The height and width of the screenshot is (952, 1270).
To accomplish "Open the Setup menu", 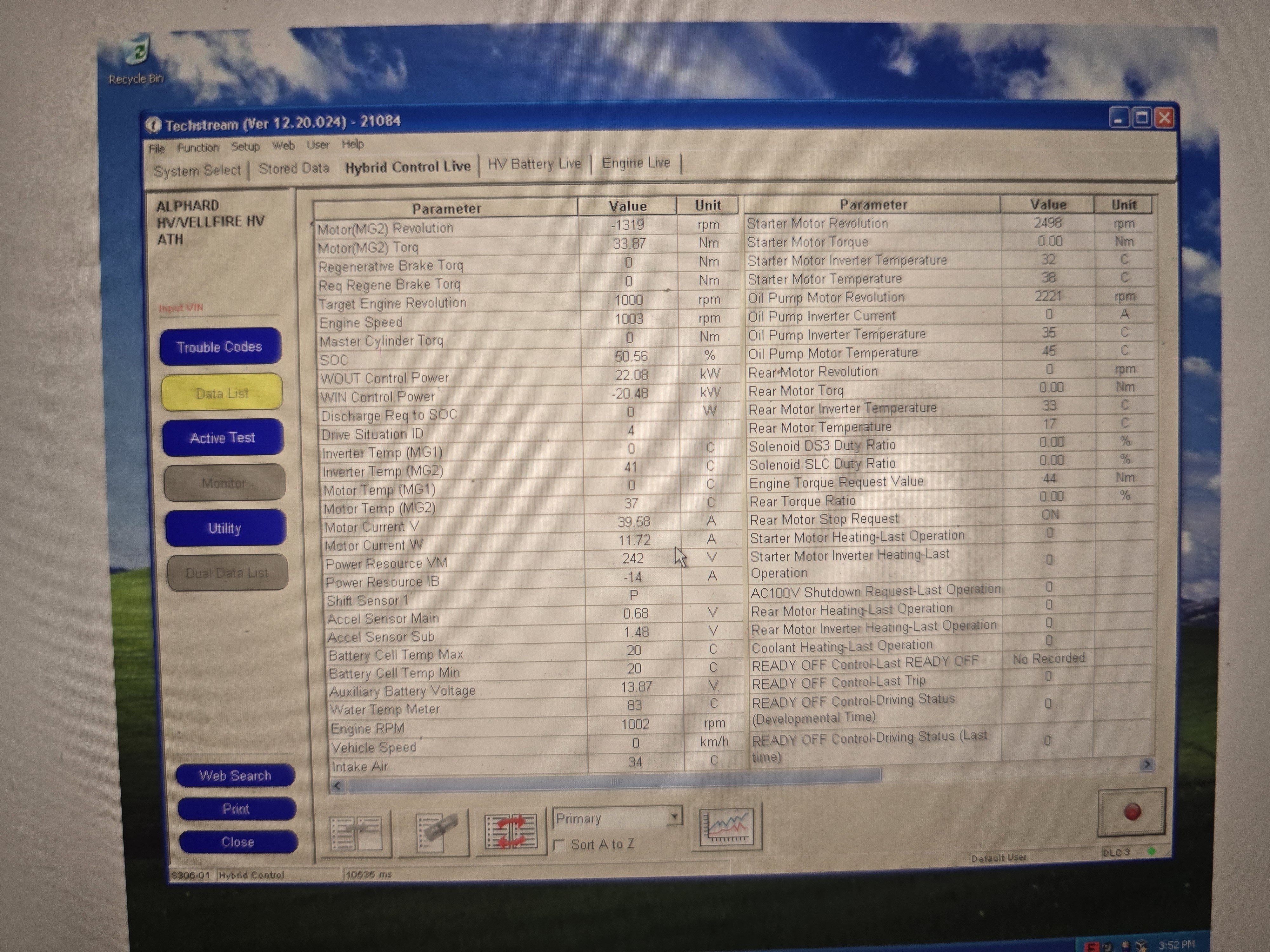I will (x=246, y=146).
